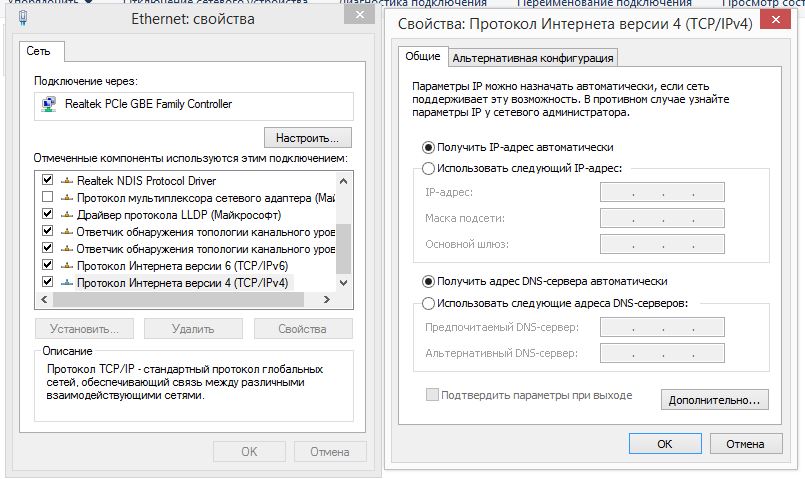Click the Свойства button in Ethernet window

(x=303, y=329)
